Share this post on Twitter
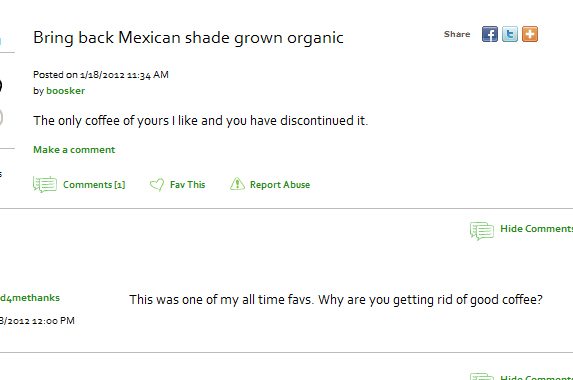Image resolution: width=573 pixels, height=380 pixels. (510, 34)
